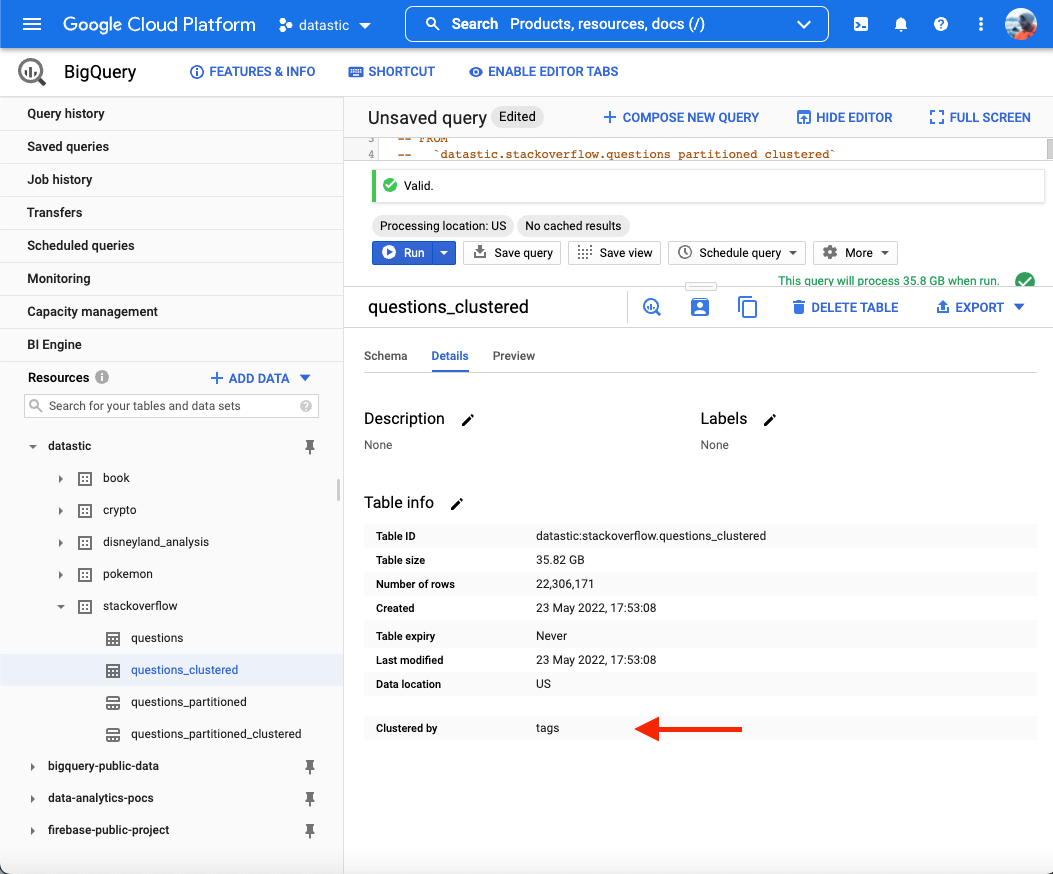Click the copy table icon
Viewport: 1053px width, 874px height.
[x=748, y=307]
